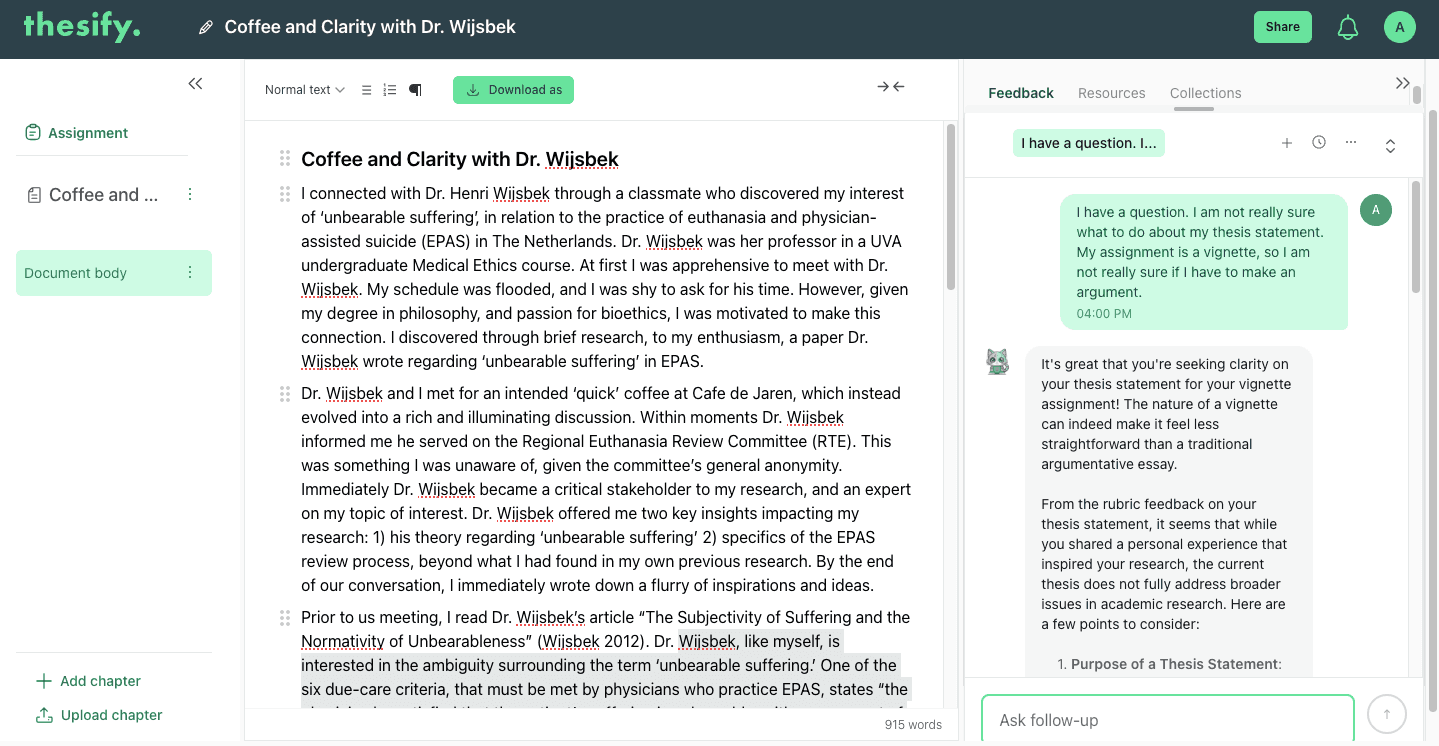The height and width of the screenshot is (746, 1439).
Task: Click the Ask follow-up input field
Action: (1167, 720)
